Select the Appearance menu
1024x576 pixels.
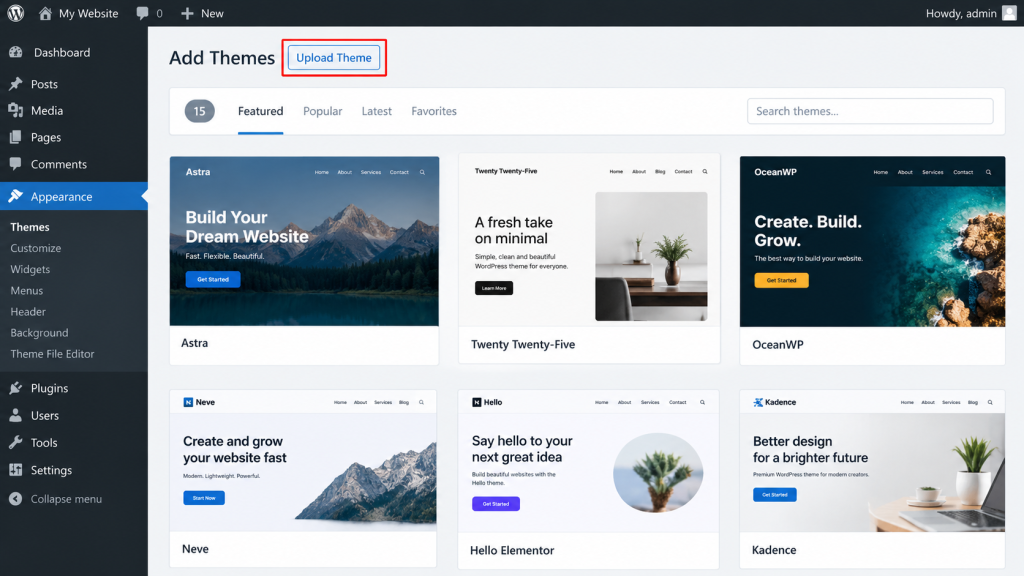point(74,196)
